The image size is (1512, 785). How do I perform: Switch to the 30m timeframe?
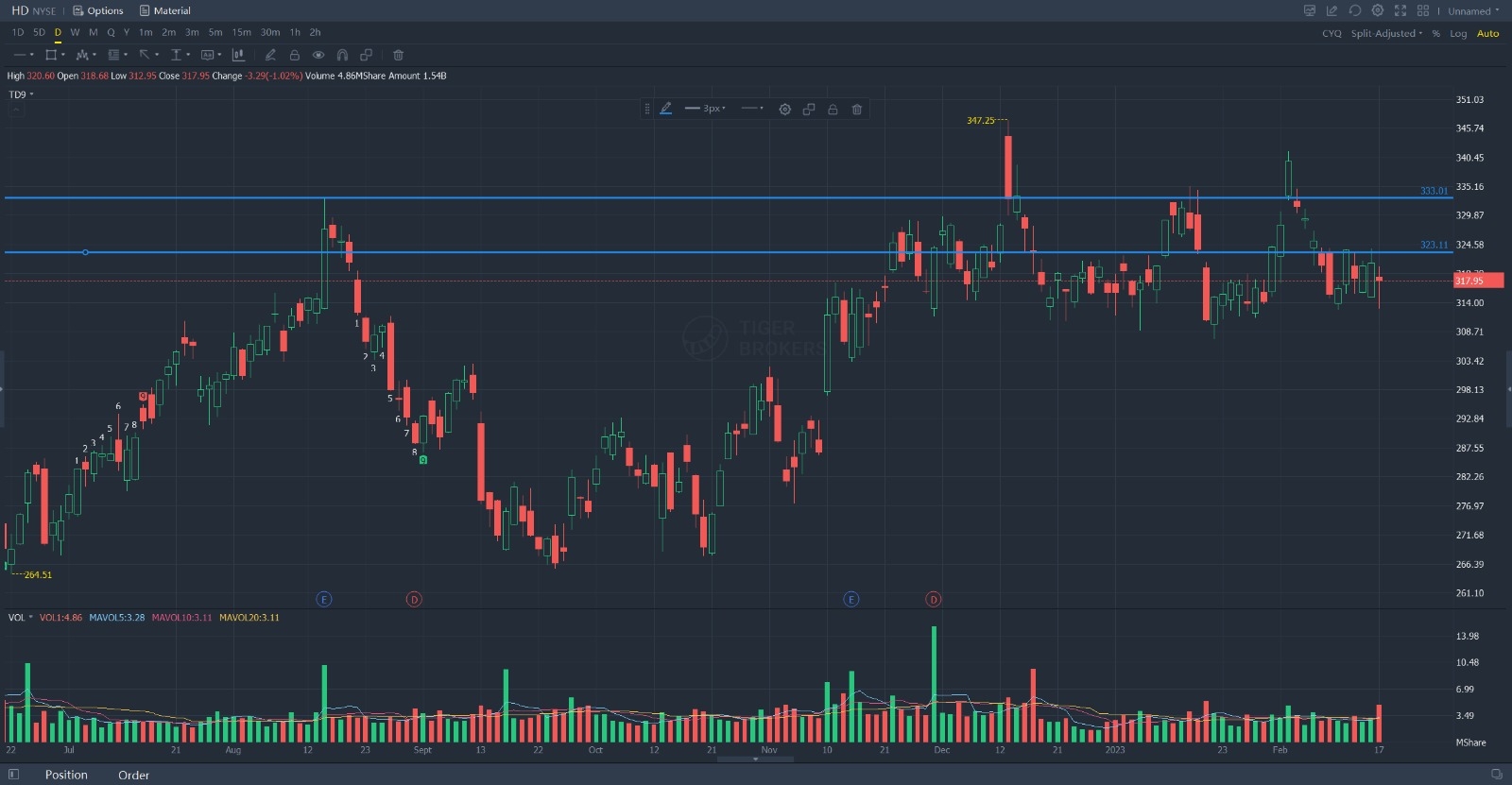270,32
